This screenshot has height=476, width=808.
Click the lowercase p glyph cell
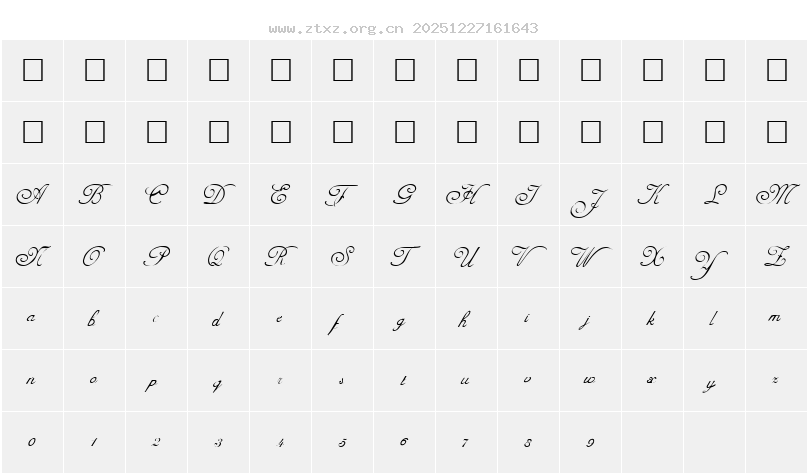(156, 382)
